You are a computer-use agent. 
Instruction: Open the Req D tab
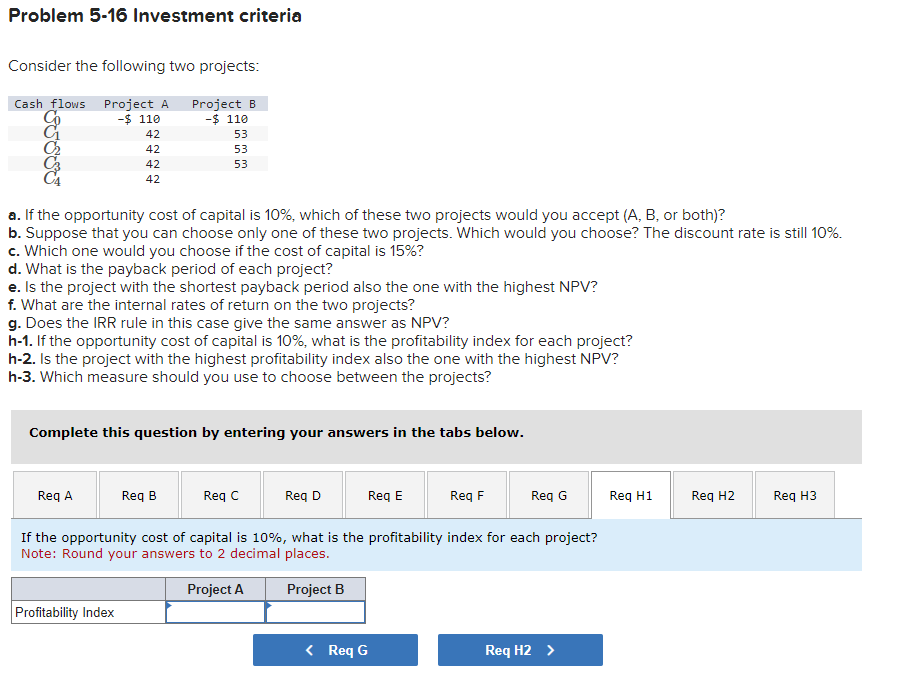pyautogui.click(x=302, y=494)
